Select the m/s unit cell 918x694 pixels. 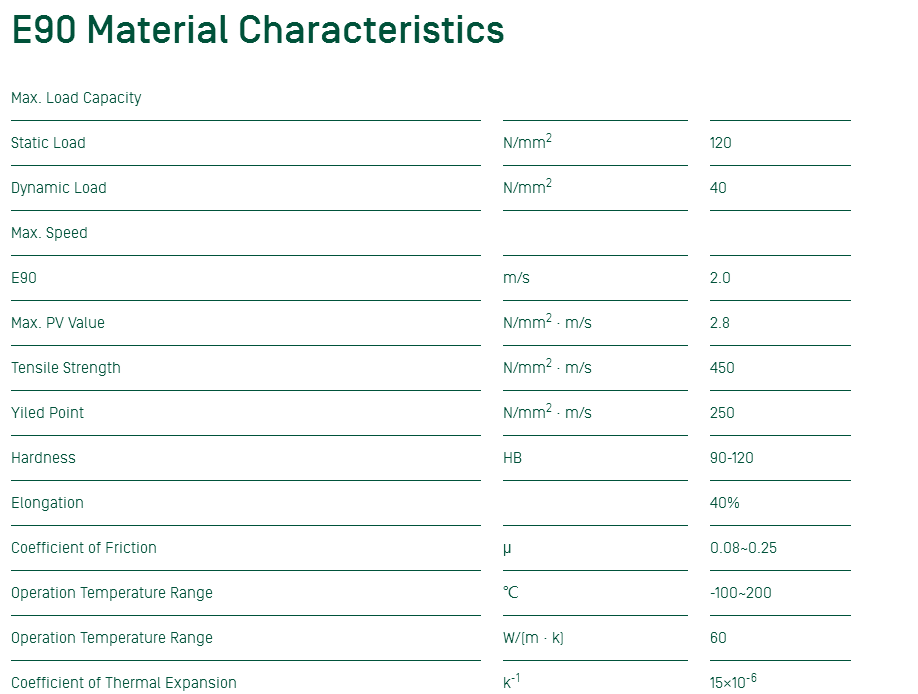(x=516, y=278)
